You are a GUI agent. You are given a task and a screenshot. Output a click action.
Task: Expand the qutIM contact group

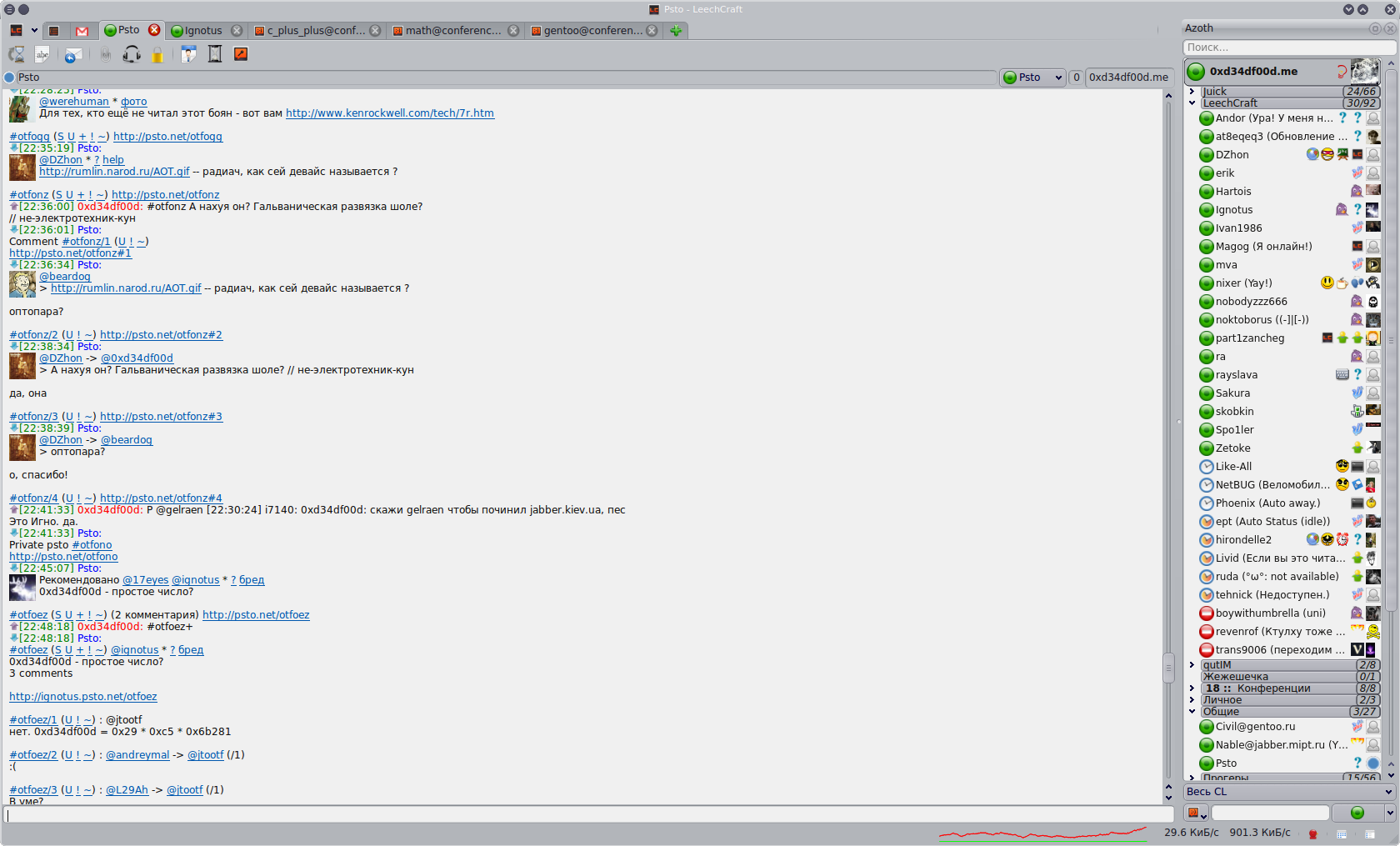(x=1192, y=665)
